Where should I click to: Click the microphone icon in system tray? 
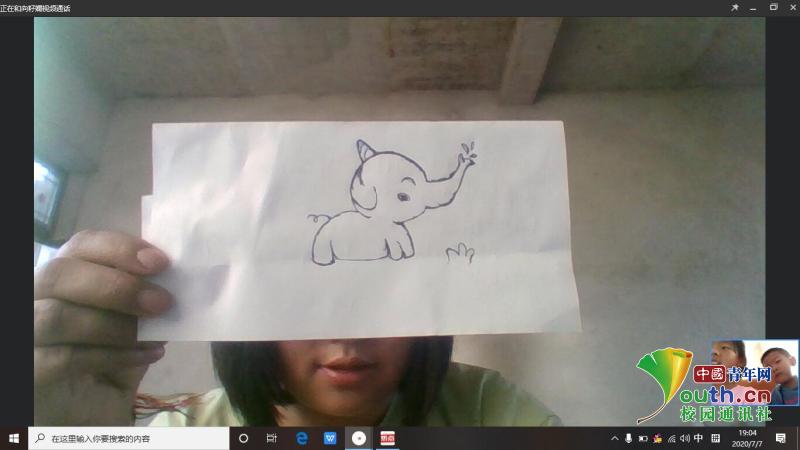coord(629,438)
